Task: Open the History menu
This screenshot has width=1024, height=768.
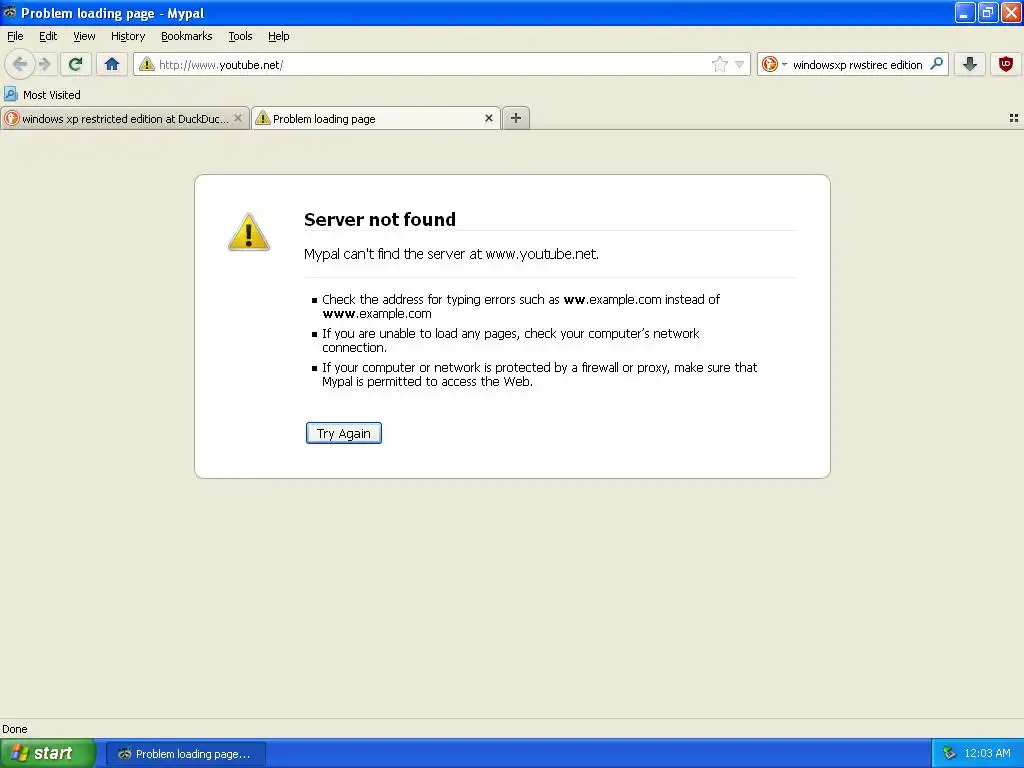Action: click(x=128, y=37)
